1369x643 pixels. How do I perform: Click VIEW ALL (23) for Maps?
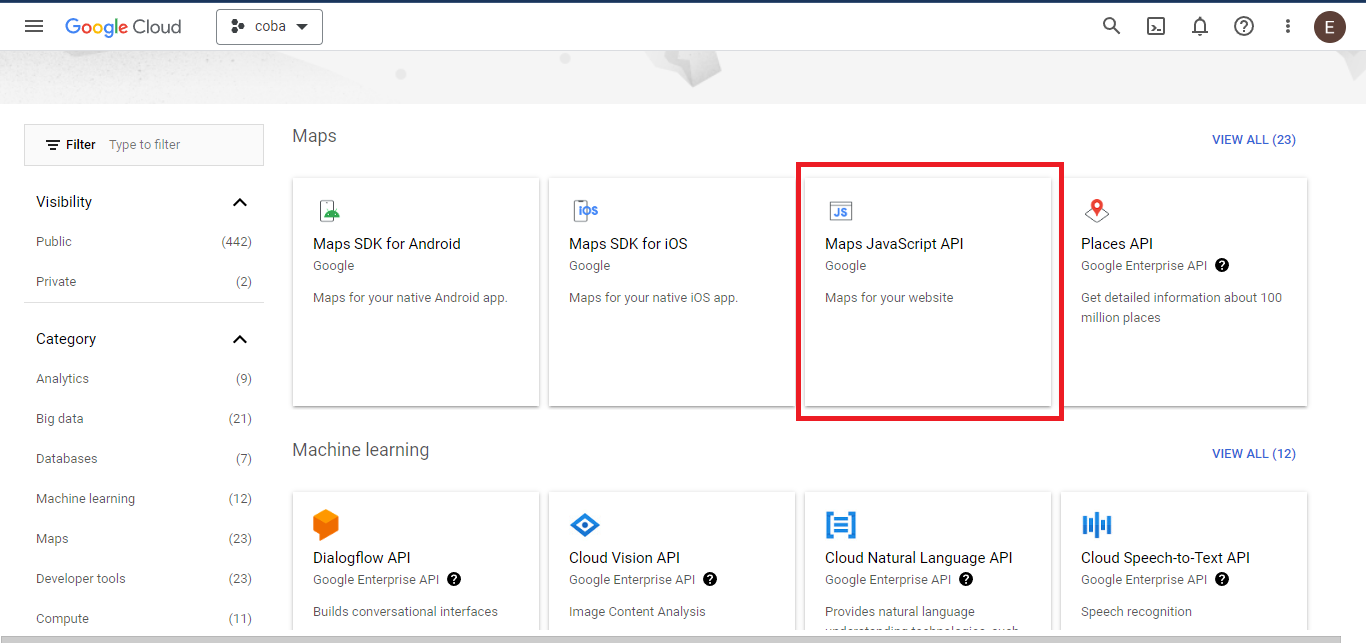[1253, 140]
